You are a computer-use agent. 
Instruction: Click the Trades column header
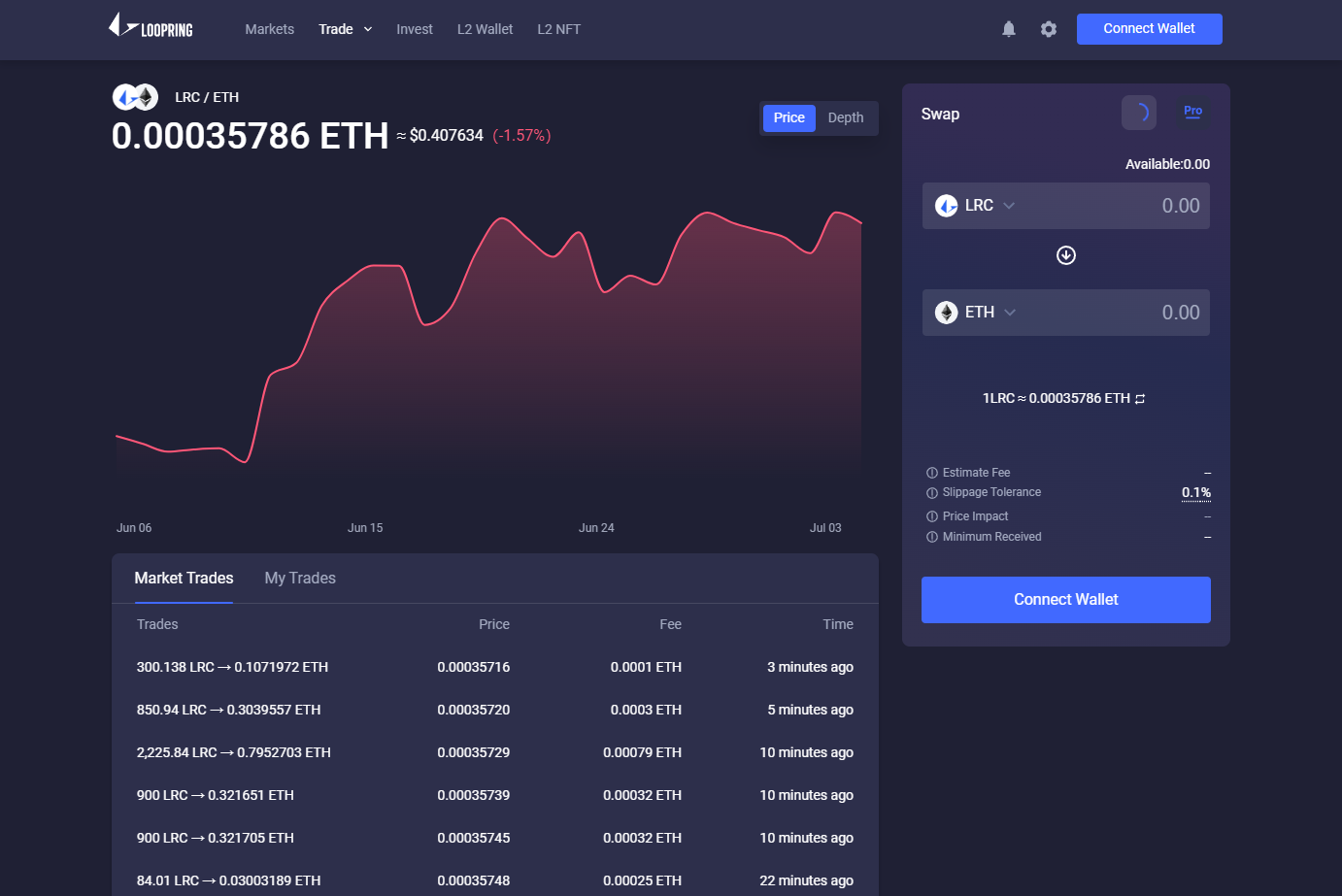pos(157,624)
